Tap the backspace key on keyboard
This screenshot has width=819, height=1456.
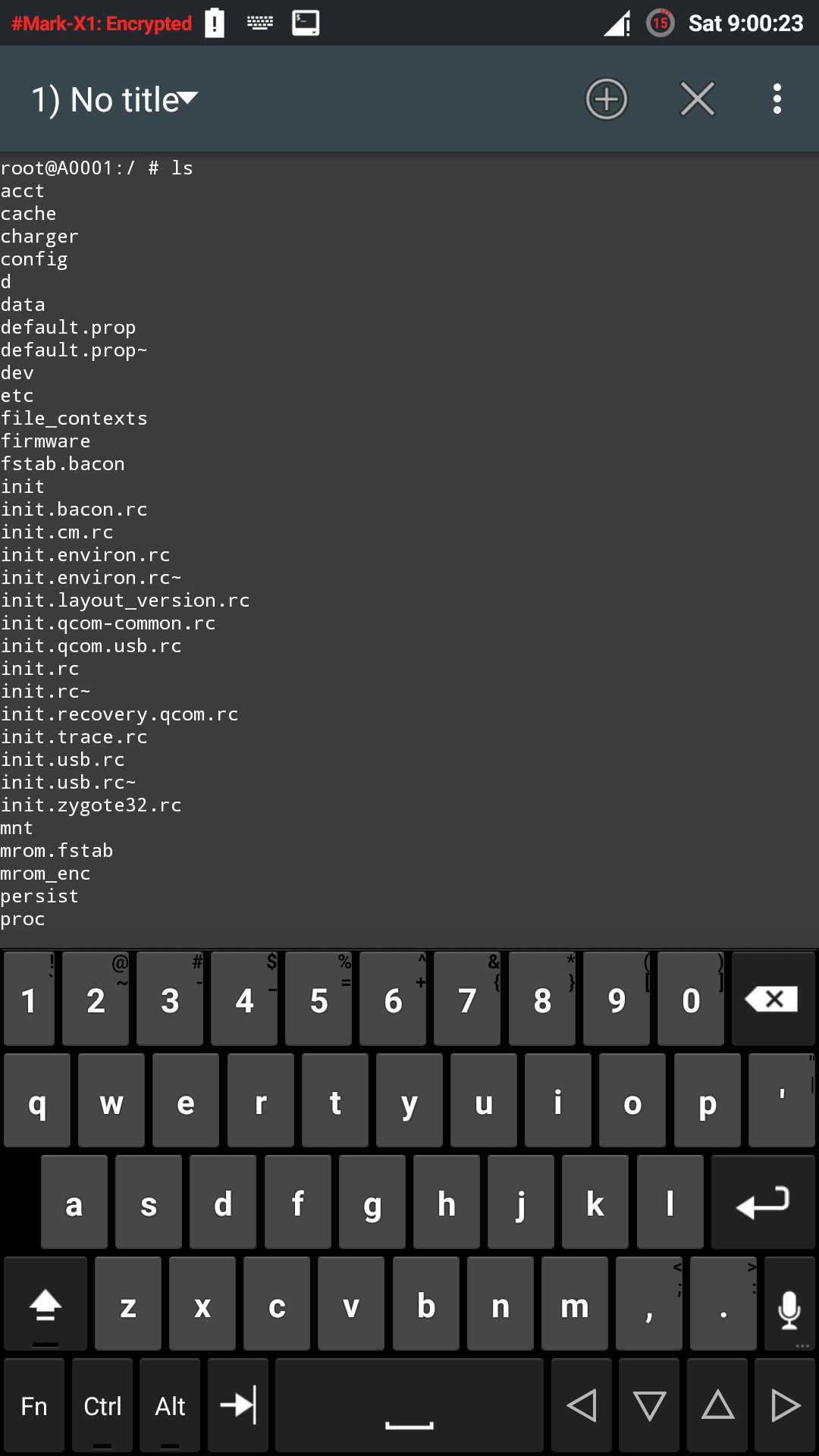tap(773, 999)
